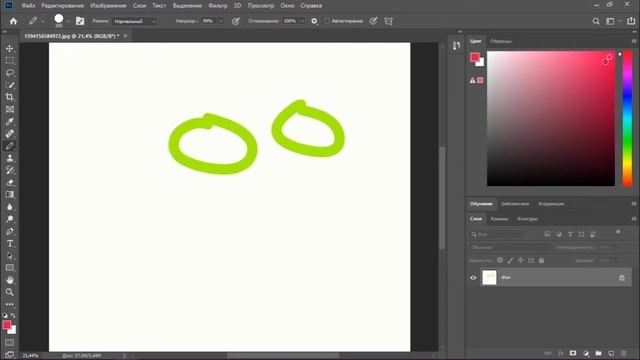Open the Search magnifier icon at top right
Screen dimensions: 640x360
point(596,21)
